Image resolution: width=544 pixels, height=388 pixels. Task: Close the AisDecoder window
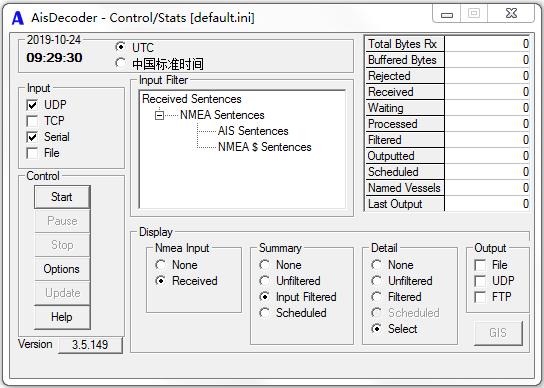pyautogui.click(x=511, y=14)
